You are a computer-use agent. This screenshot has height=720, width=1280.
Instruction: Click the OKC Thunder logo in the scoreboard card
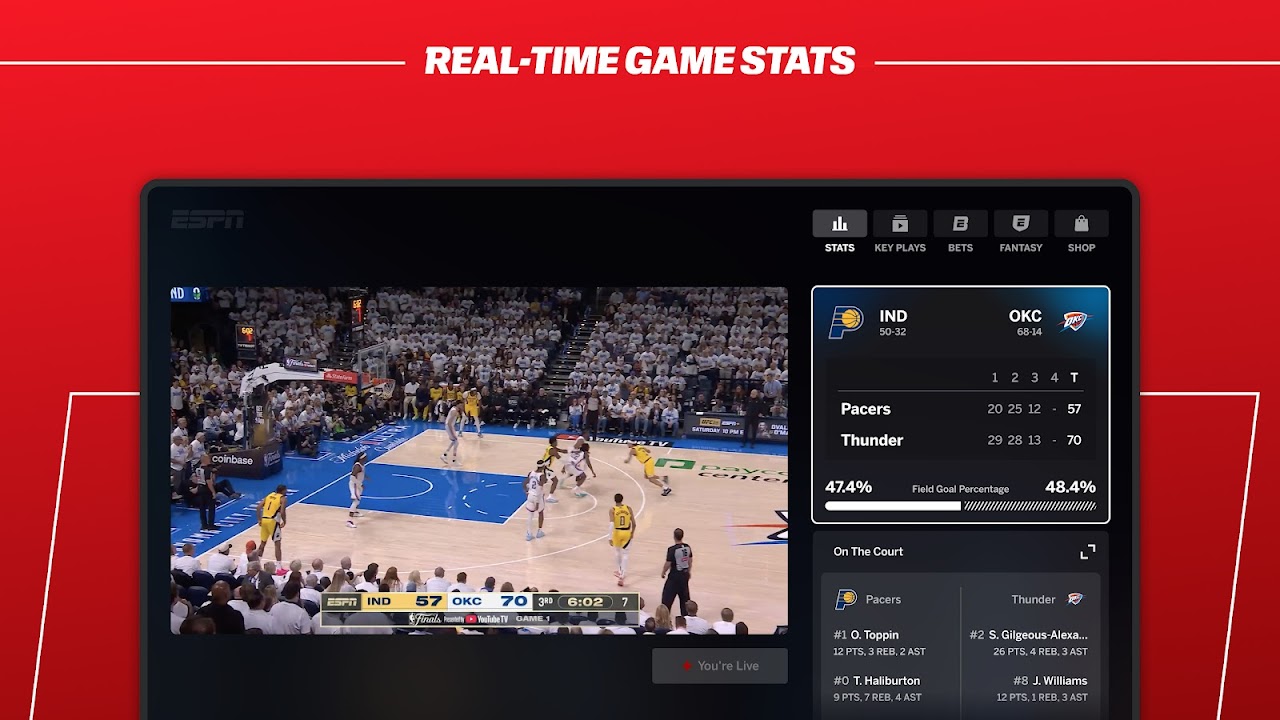tap(1075, 322)
